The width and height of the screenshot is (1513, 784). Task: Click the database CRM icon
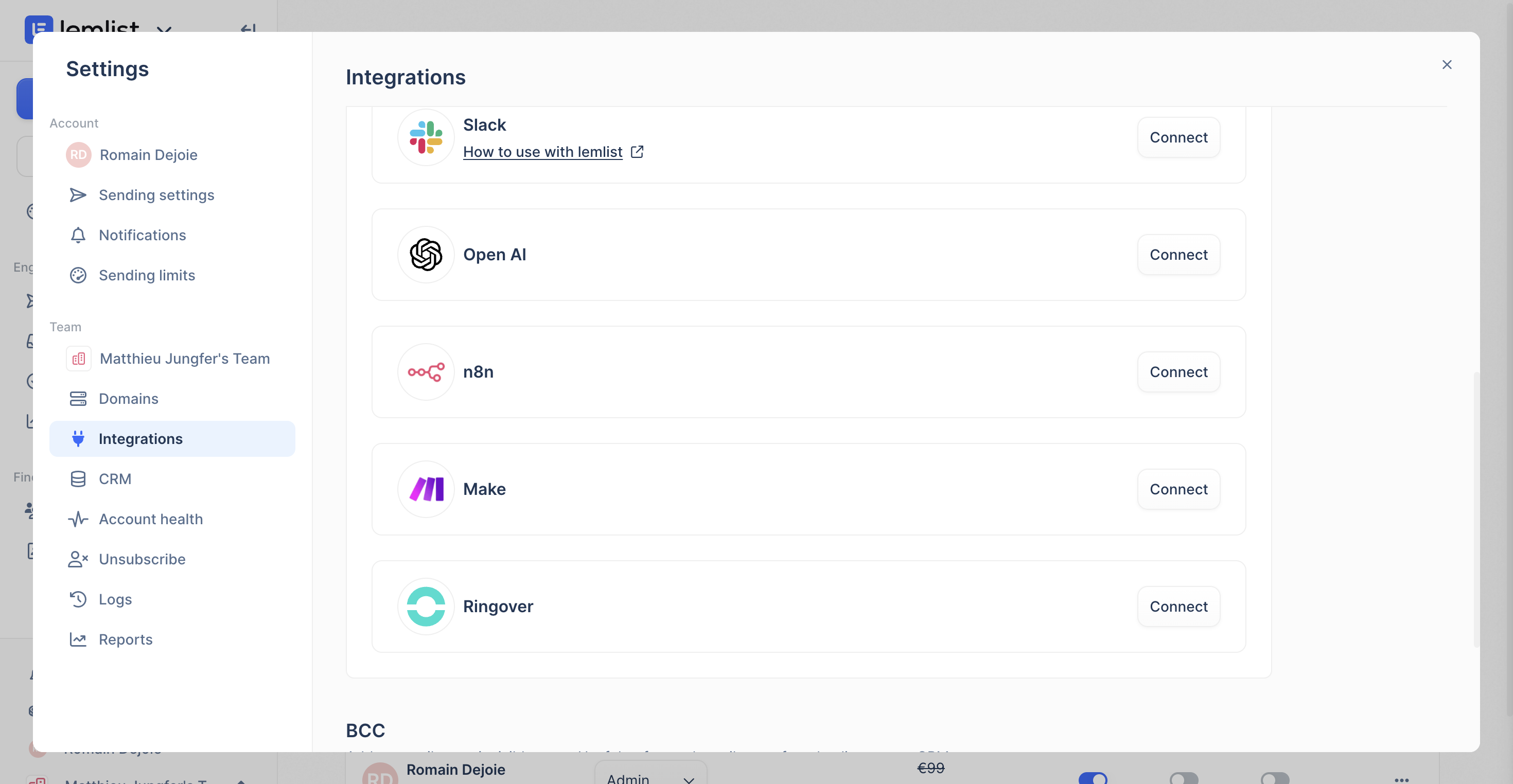pos(78,478)
